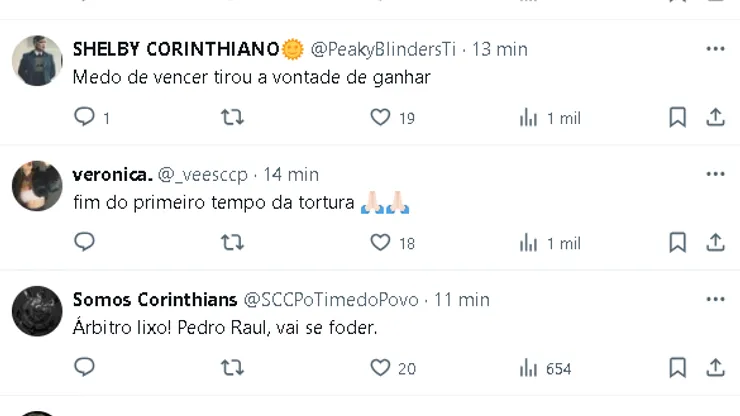The image size is (740, 416).
Task: Reply to the Somos Corinthians tweet
Action: (x=85, y=368)
